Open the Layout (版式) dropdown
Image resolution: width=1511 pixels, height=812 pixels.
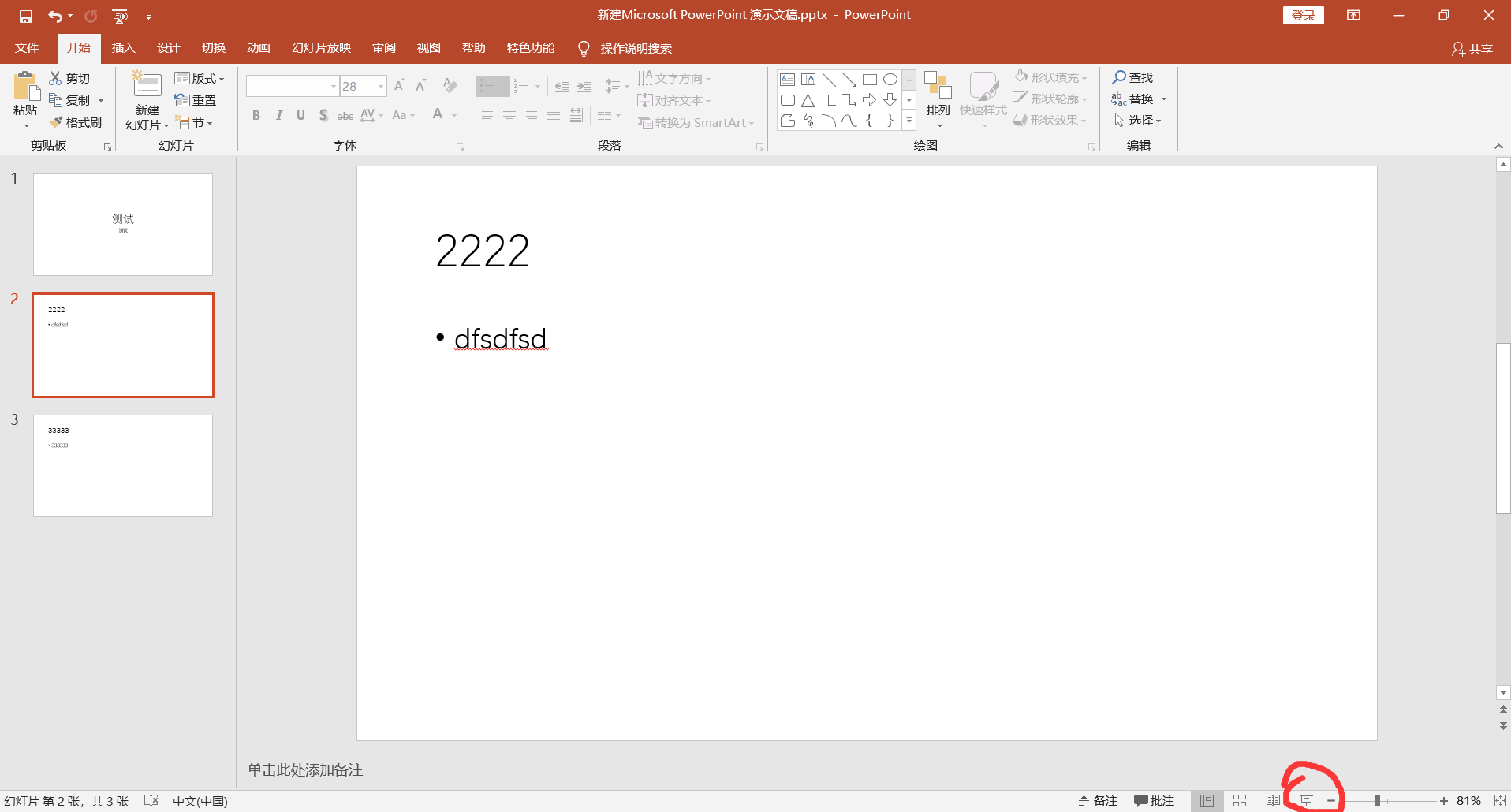[x=200, y=79]
